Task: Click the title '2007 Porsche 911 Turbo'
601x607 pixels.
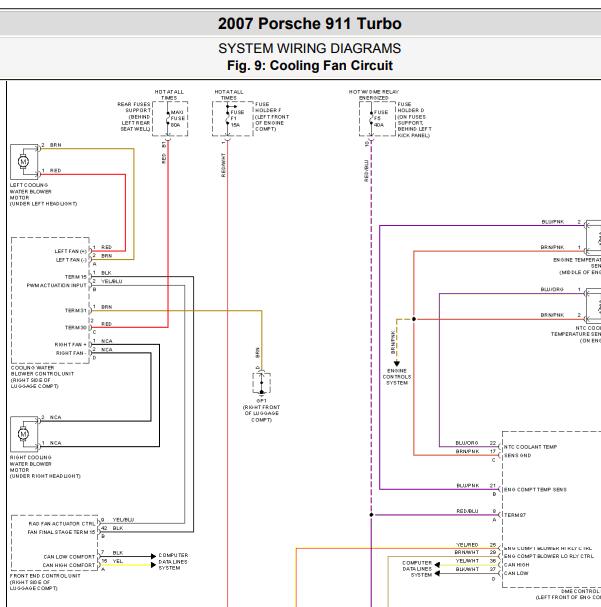Action: pyautogui.click(x=310, y=24)
